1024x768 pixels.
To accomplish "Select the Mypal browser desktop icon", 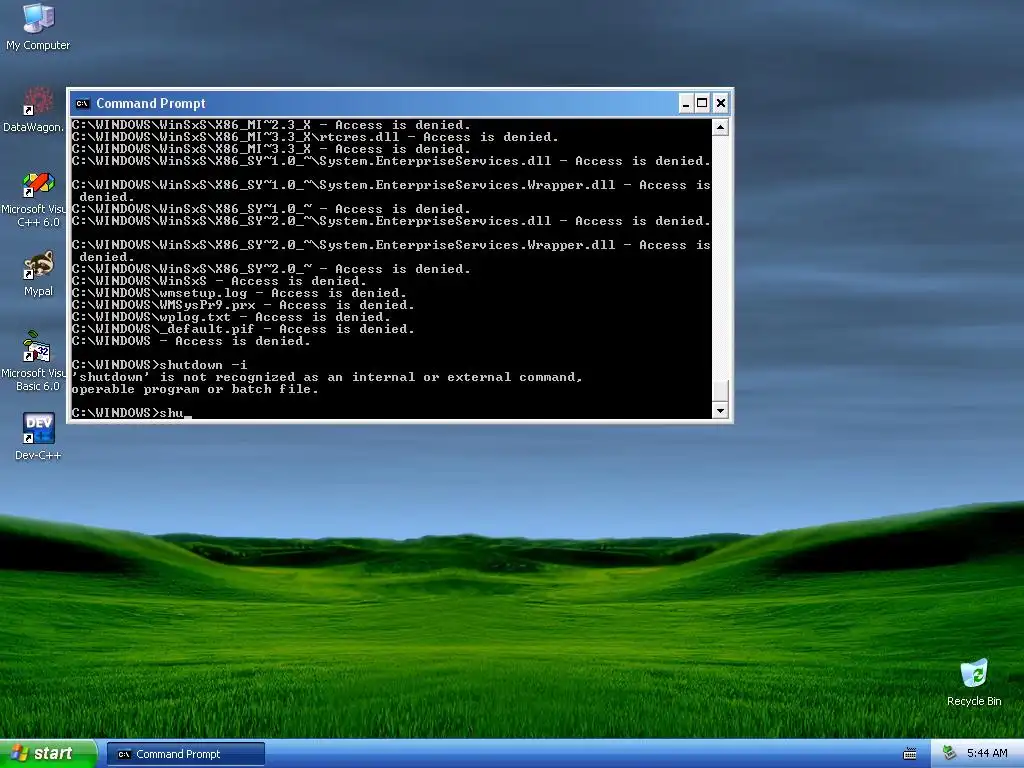I will tap(38, 273).
